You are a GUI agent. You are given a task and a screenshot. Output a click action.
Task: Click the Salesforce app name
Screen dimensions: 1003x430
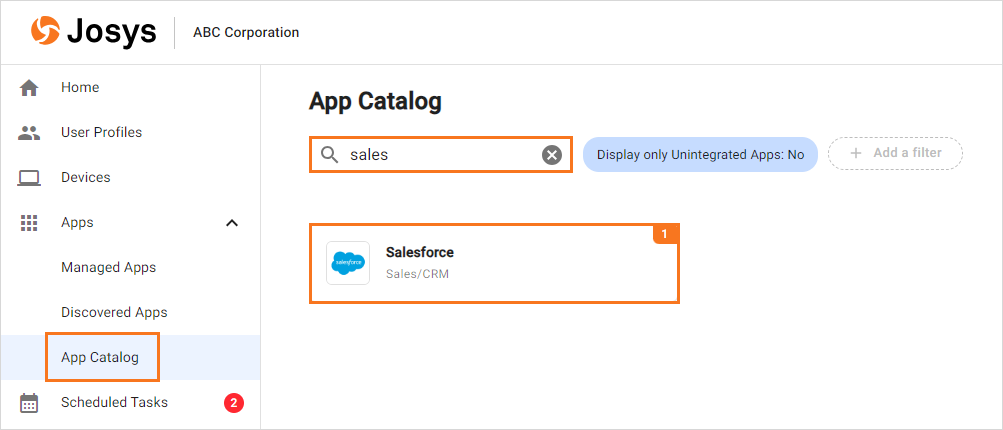click(x=420, y=253)
